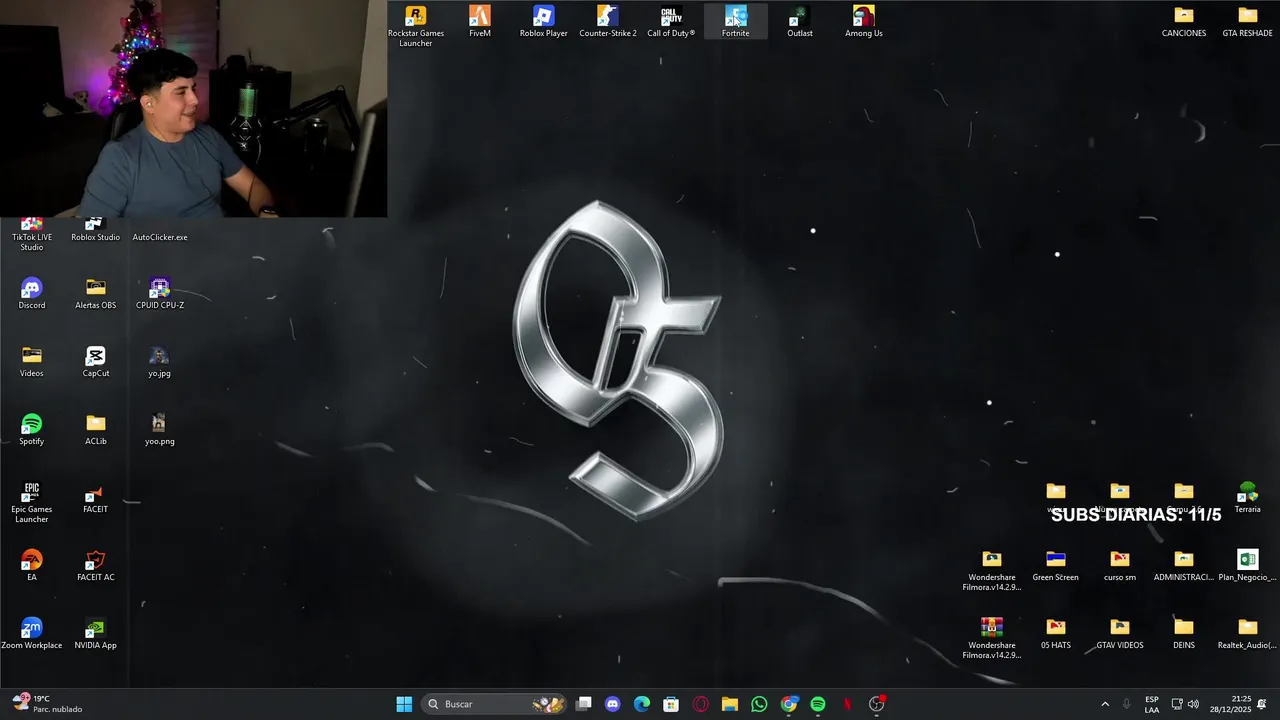Select the Call of Duty shortcut
The width and height of the screenshot is (1280, 720).
point(671,22)
